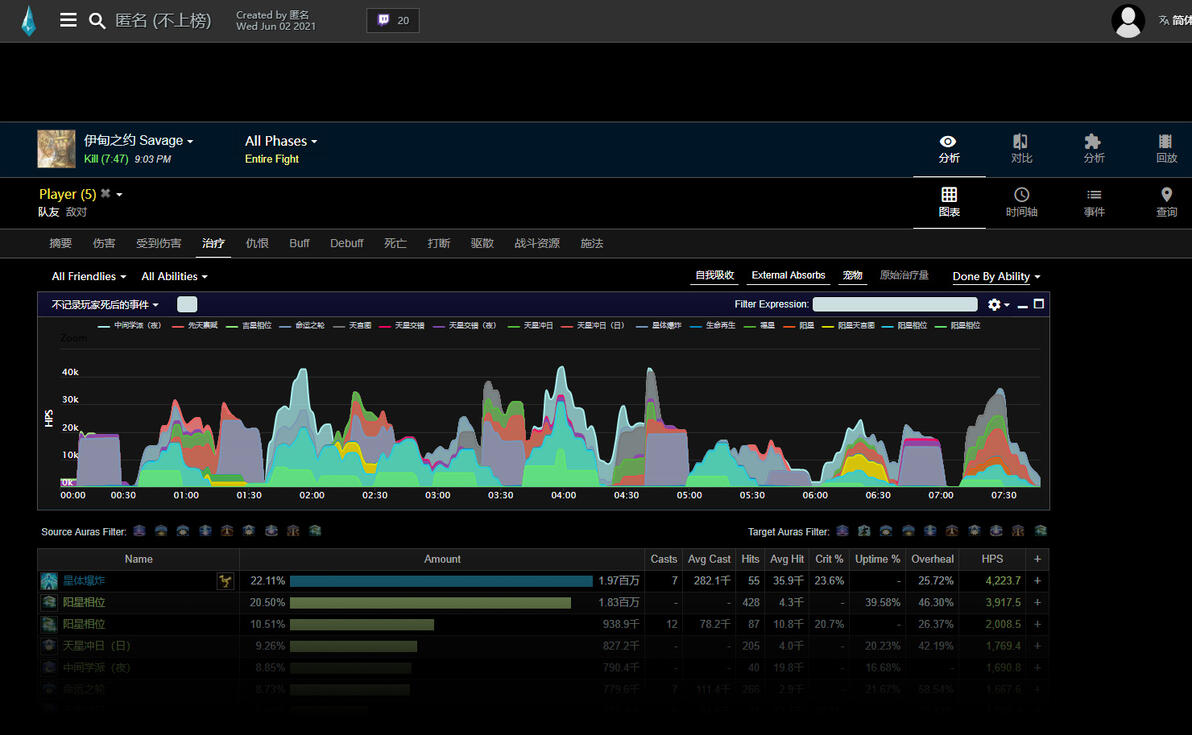1192x735 pixels.
Task: Click the search magnifier icon
Action: (97, 21)
